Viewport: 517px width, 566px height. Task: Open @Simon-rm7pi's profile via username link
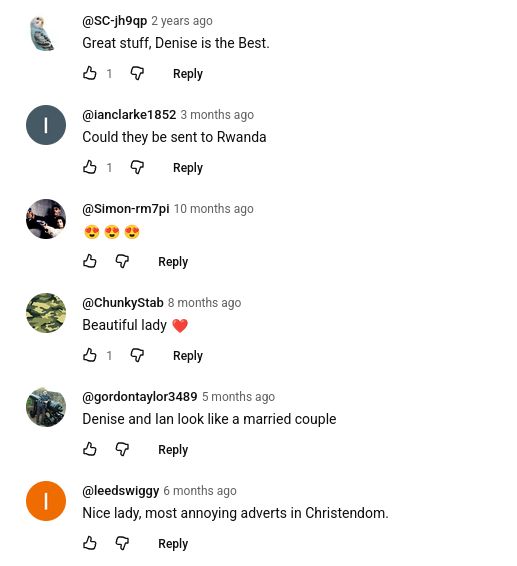[126, 209]
